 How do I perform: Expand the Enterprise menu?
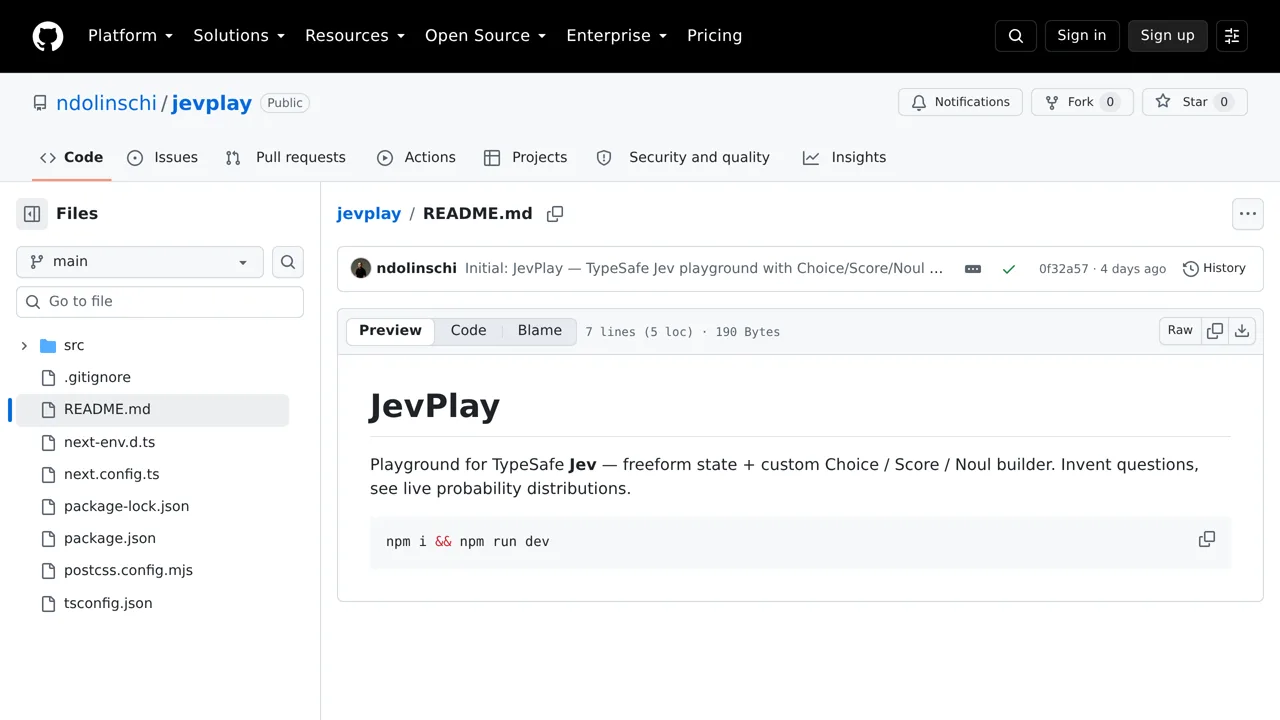pyautogui.click(x=616, y=36)
